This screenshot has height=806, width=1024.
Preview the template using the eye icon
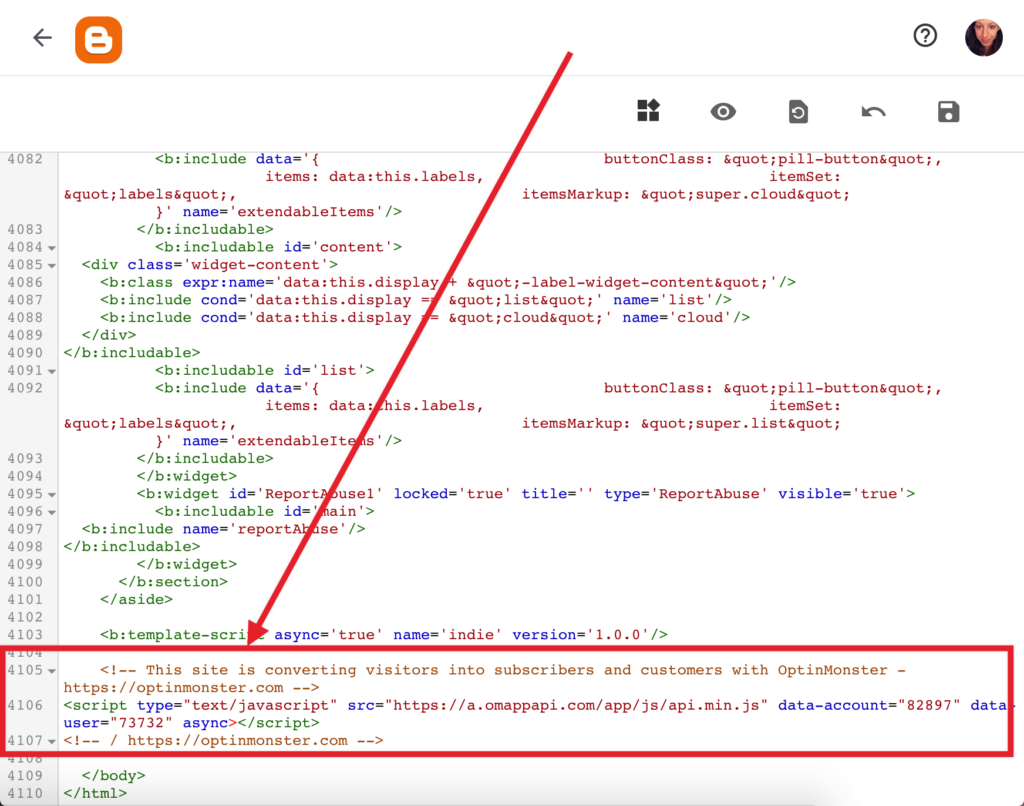point(723,111)
